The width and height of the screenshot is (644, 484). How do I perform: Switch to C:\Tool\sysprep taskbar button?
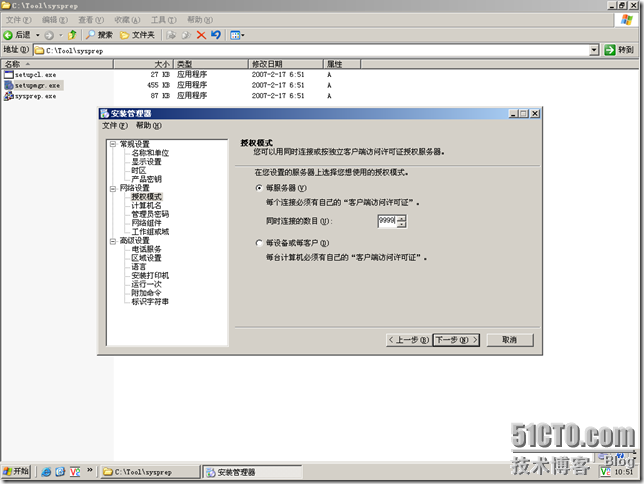(150, 472)
